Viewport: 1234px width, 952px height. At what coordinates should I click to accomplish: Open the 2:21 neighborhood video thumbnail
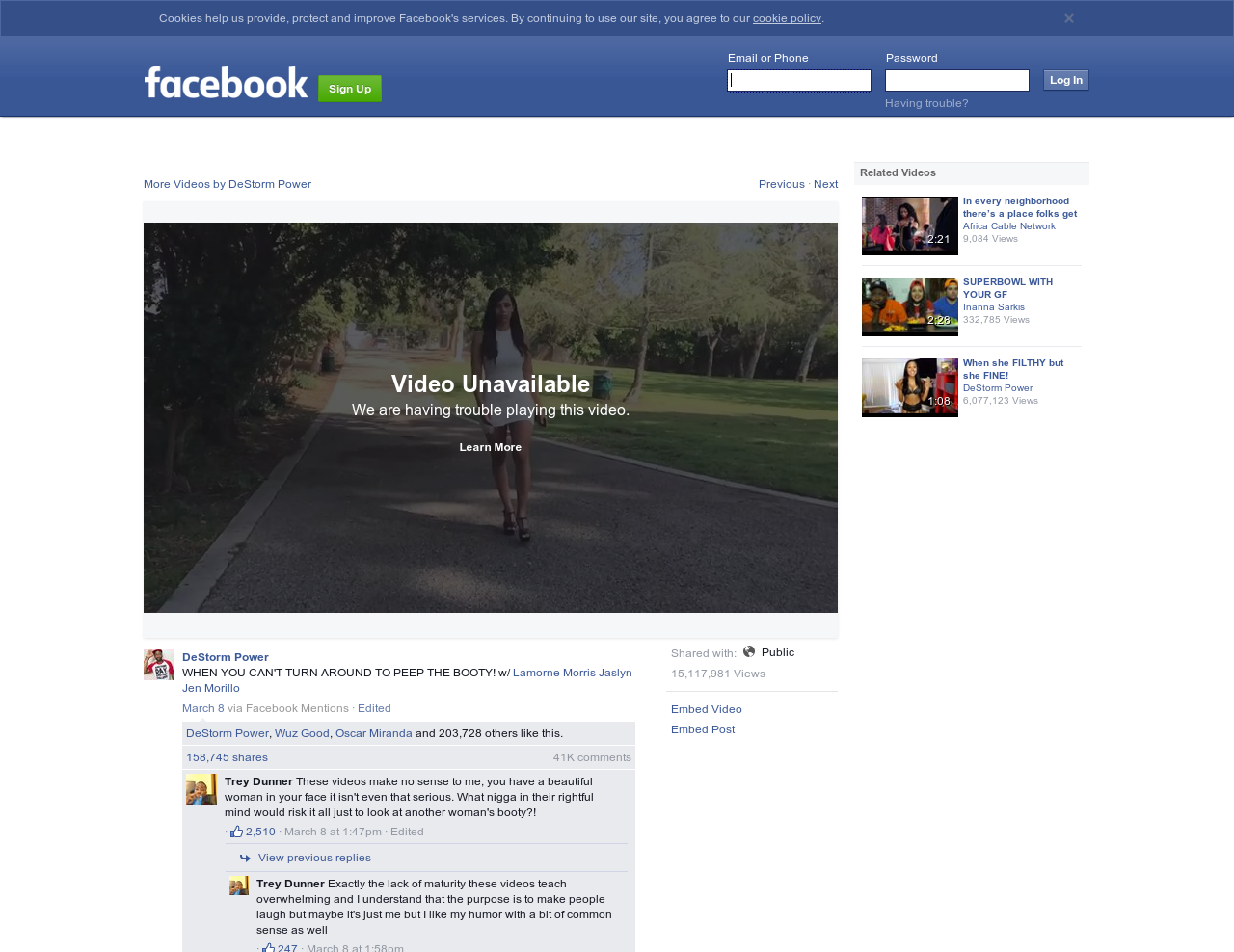(910, 225)
